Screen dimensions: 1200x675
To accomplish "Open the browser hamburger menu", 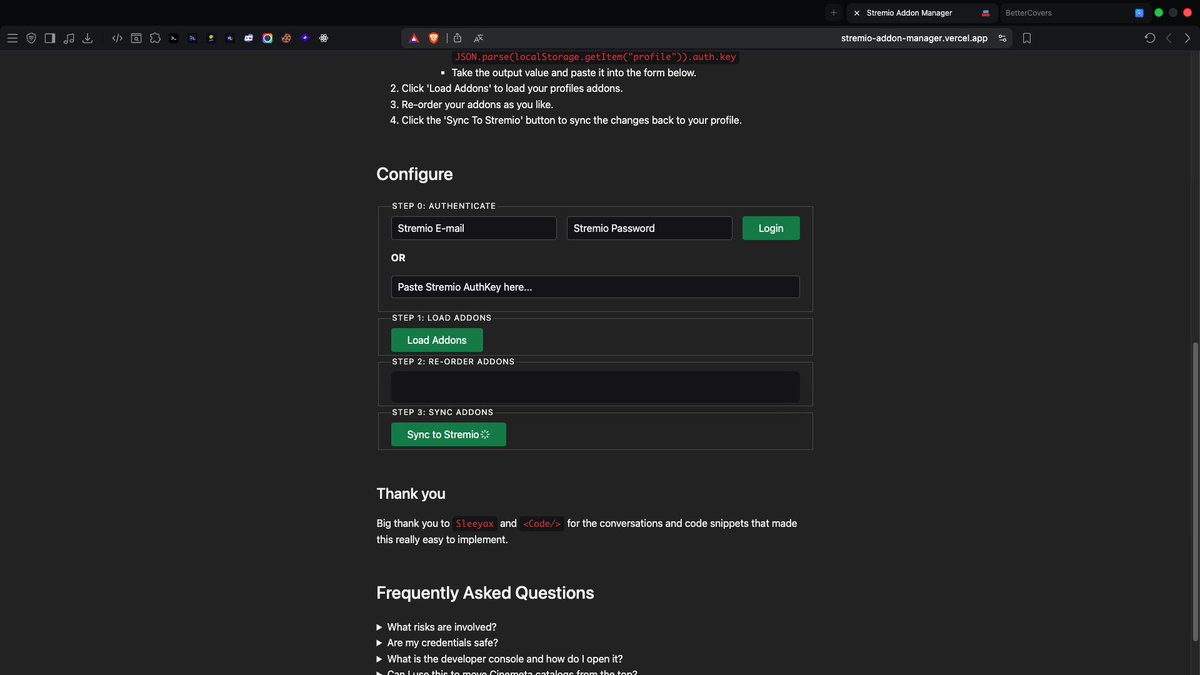I will (x=12, y=38).
